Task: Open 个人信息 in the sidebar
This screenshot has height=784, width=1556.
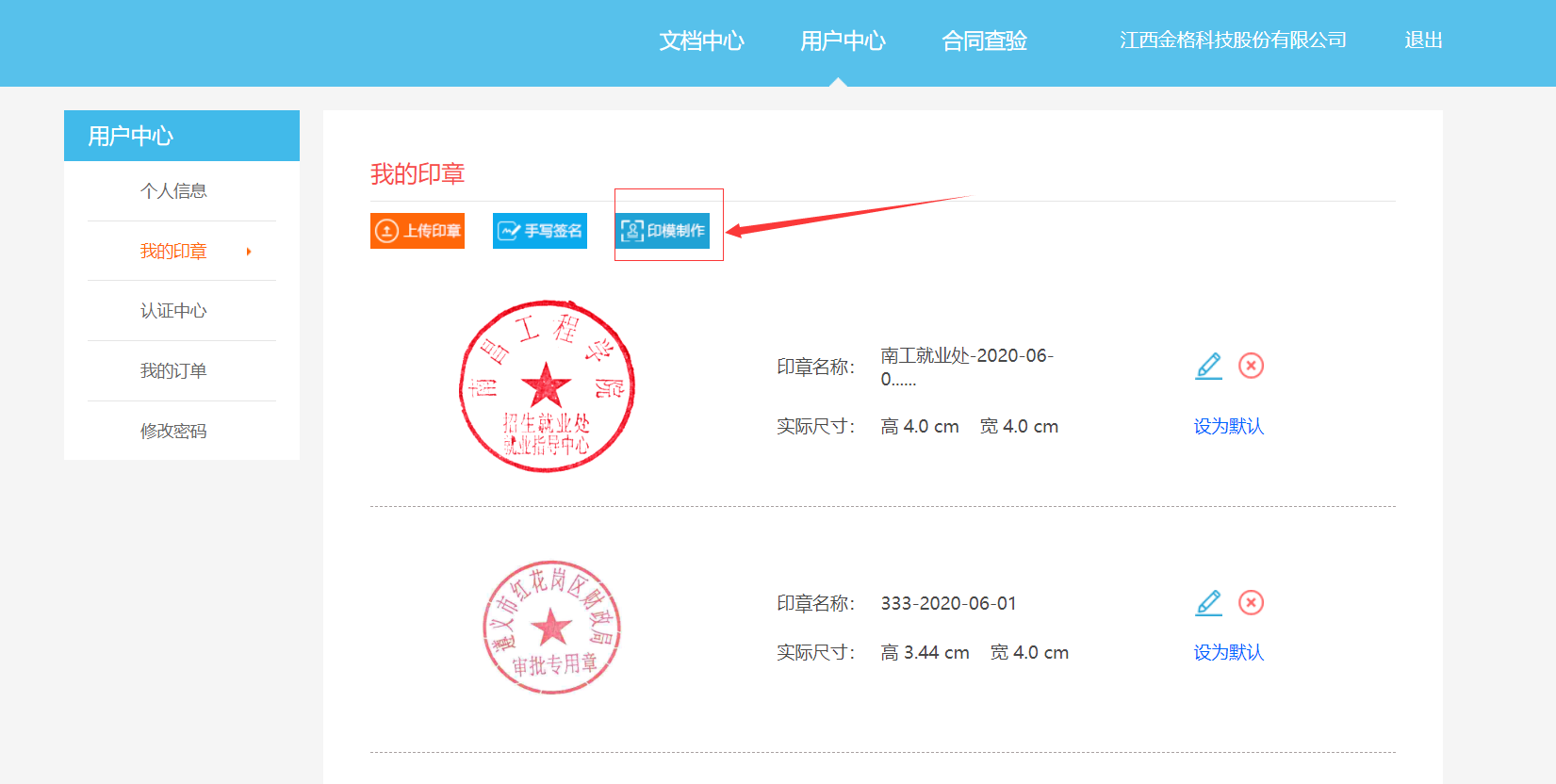Action: pos(173,191)
